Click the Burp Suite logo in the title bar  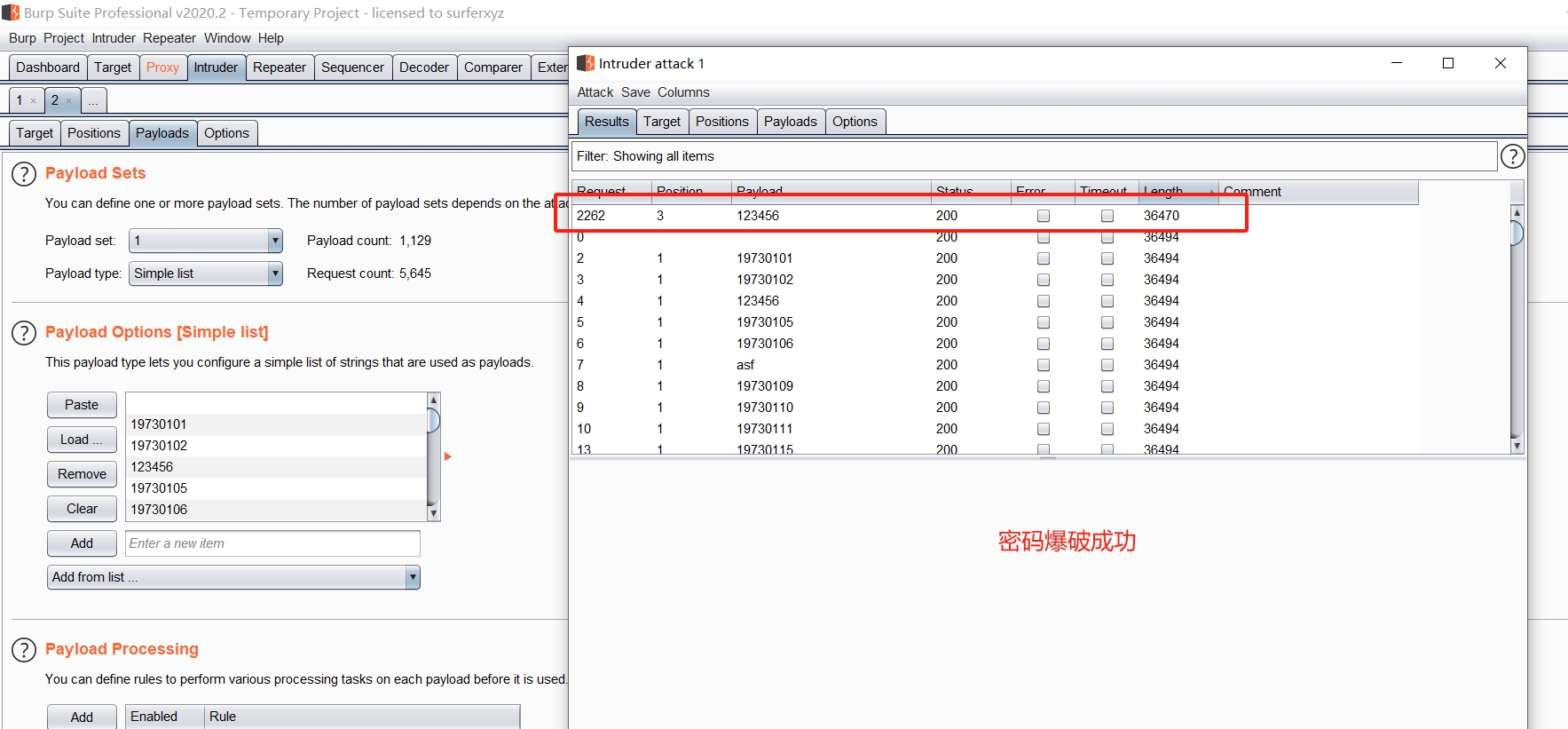[11, 12]
